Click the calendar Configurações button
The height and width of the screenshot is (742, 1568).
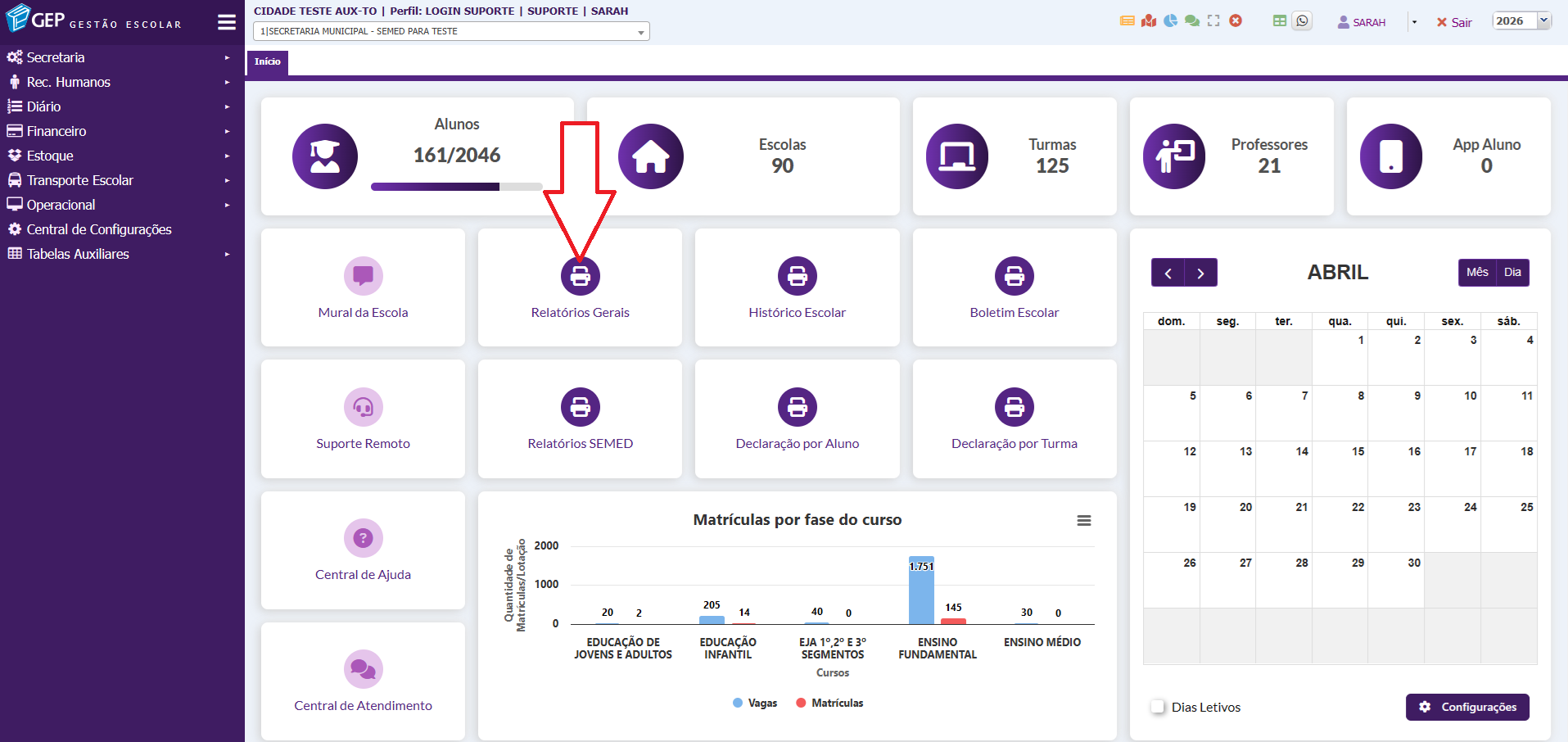pos(1467,707)
